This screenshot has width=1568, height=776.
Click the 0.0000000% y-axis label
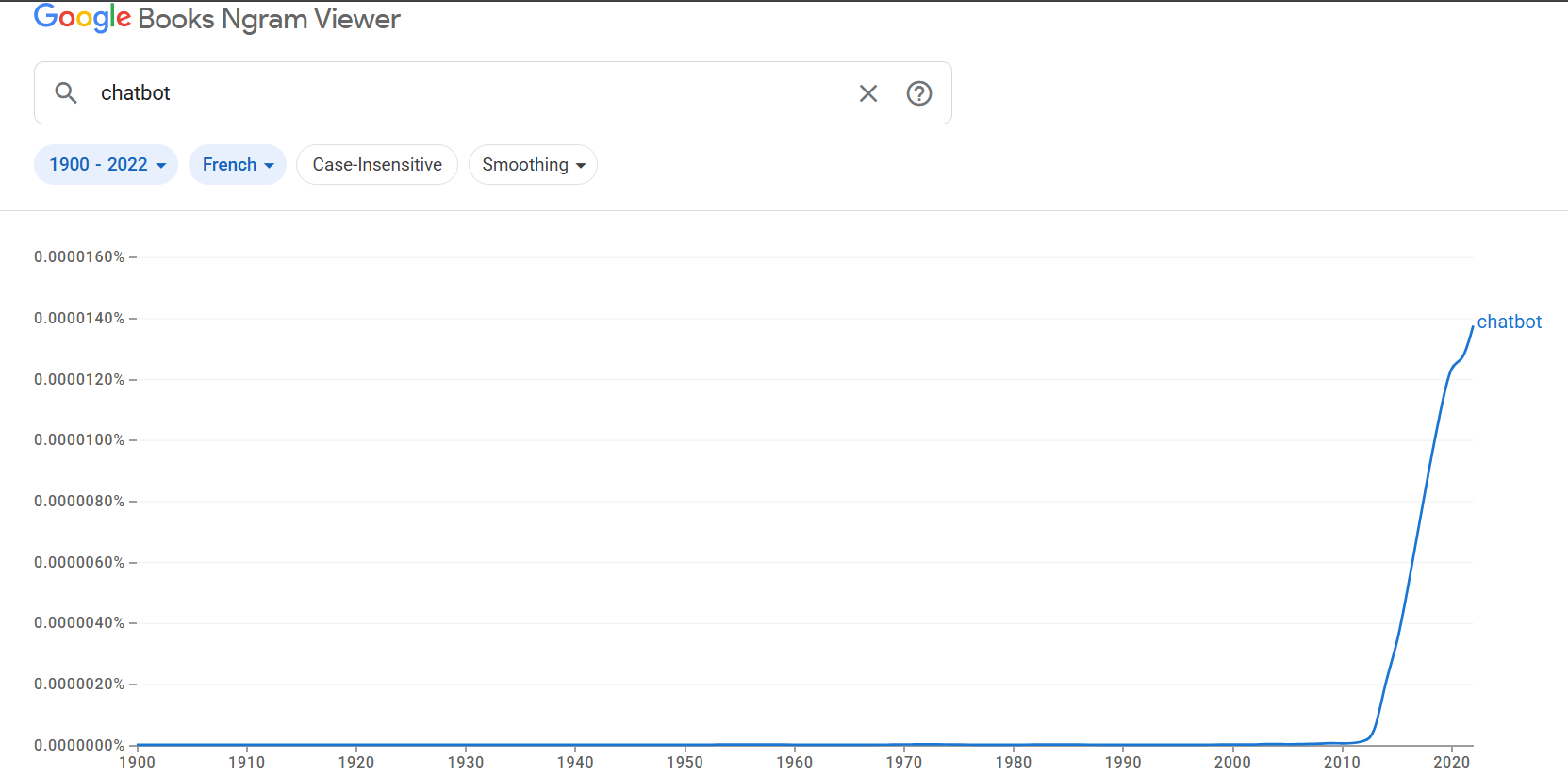coord(79,746)
